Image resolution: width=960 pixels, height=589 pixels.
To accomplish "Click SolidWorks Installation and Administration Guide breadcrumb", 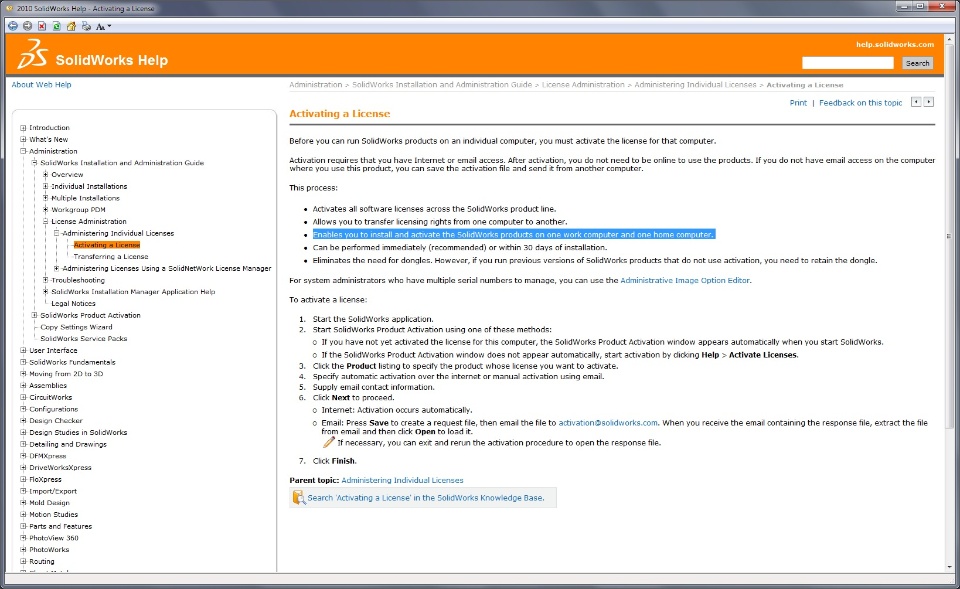I will click(x=441, y=84).
